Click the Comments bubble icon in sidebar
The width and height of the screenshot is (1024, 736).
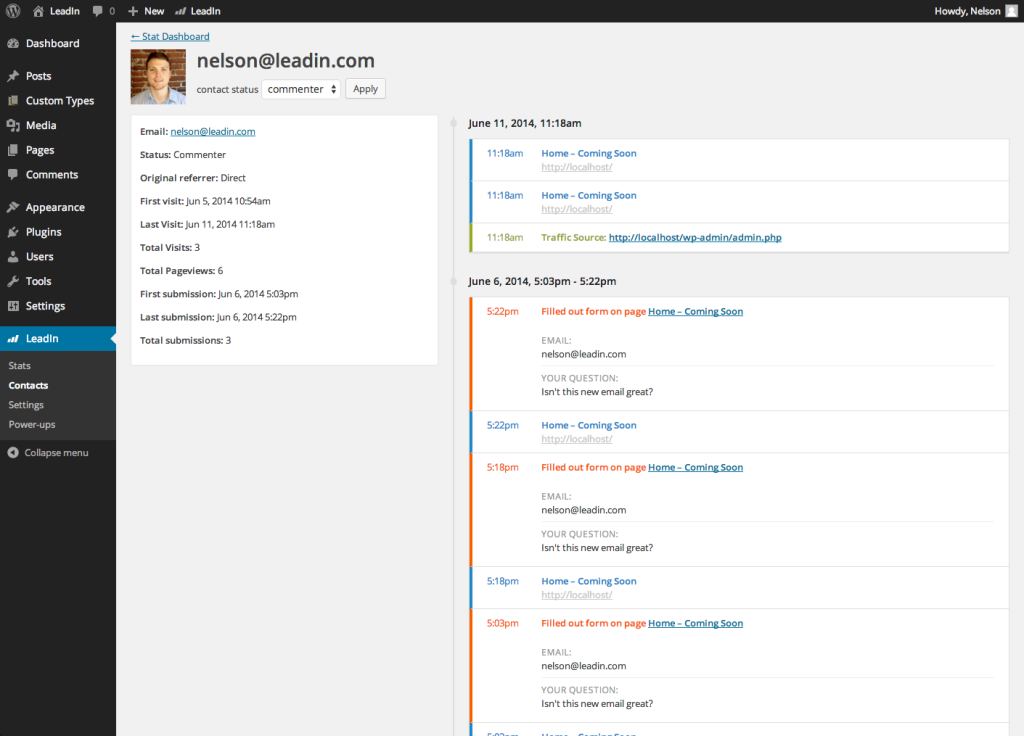click(x=13, y=174)
